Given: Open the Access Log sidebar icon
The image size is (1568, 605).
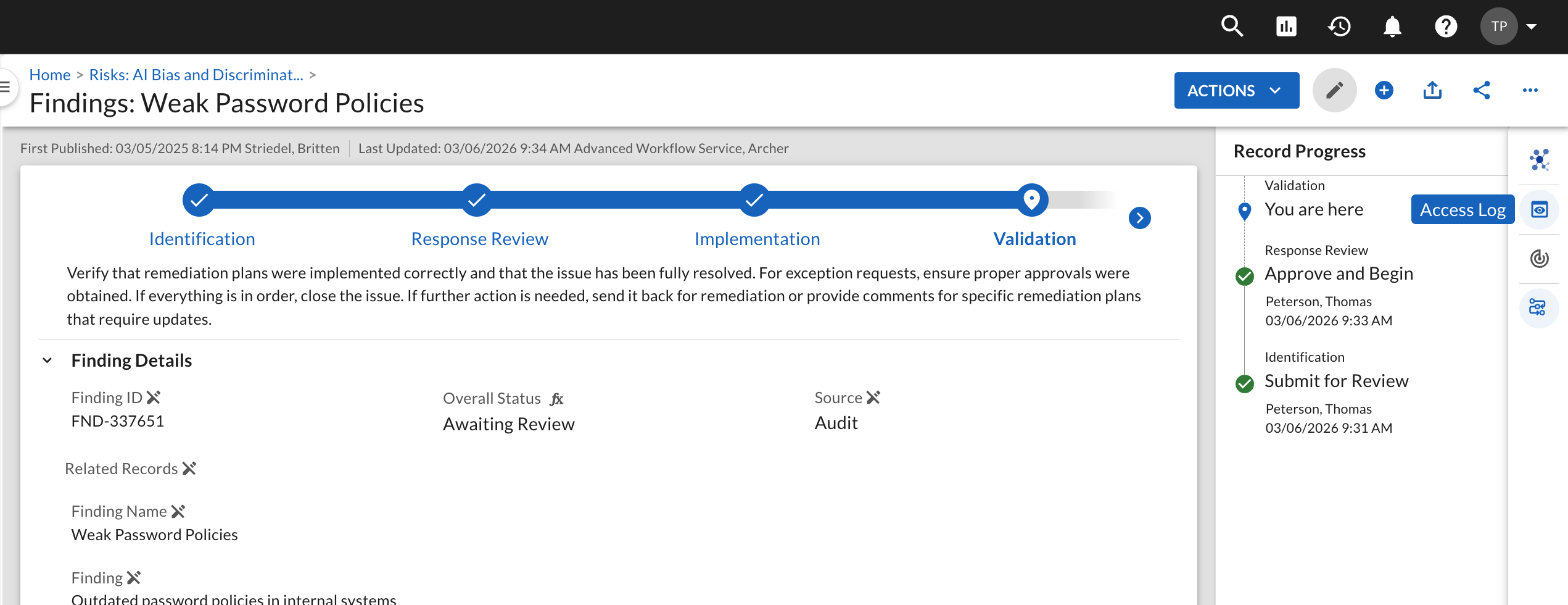Looking at the screenshot, I should tap(1540, 210).
